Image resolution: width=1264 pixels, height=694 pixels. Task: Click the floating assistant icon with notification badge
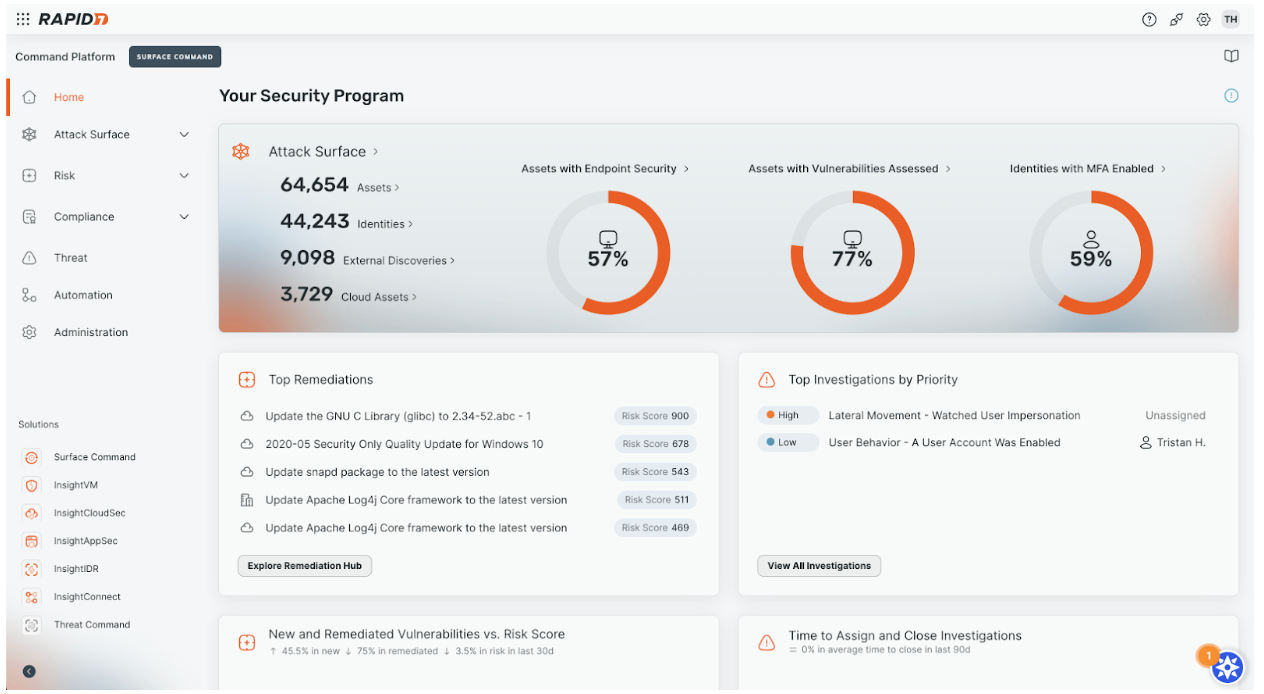click(1227, 667)
